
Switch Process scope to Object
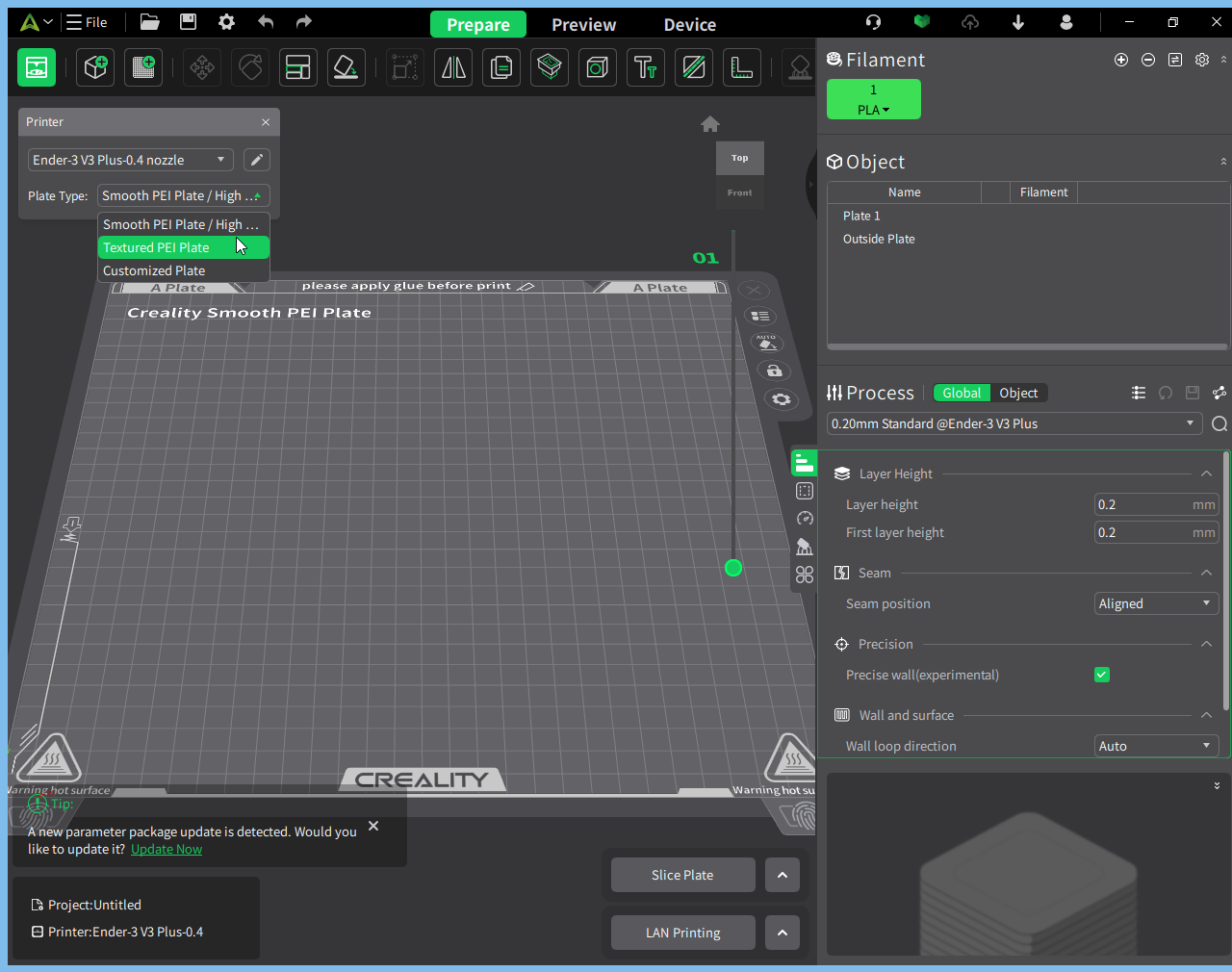tap(1018, 393)
